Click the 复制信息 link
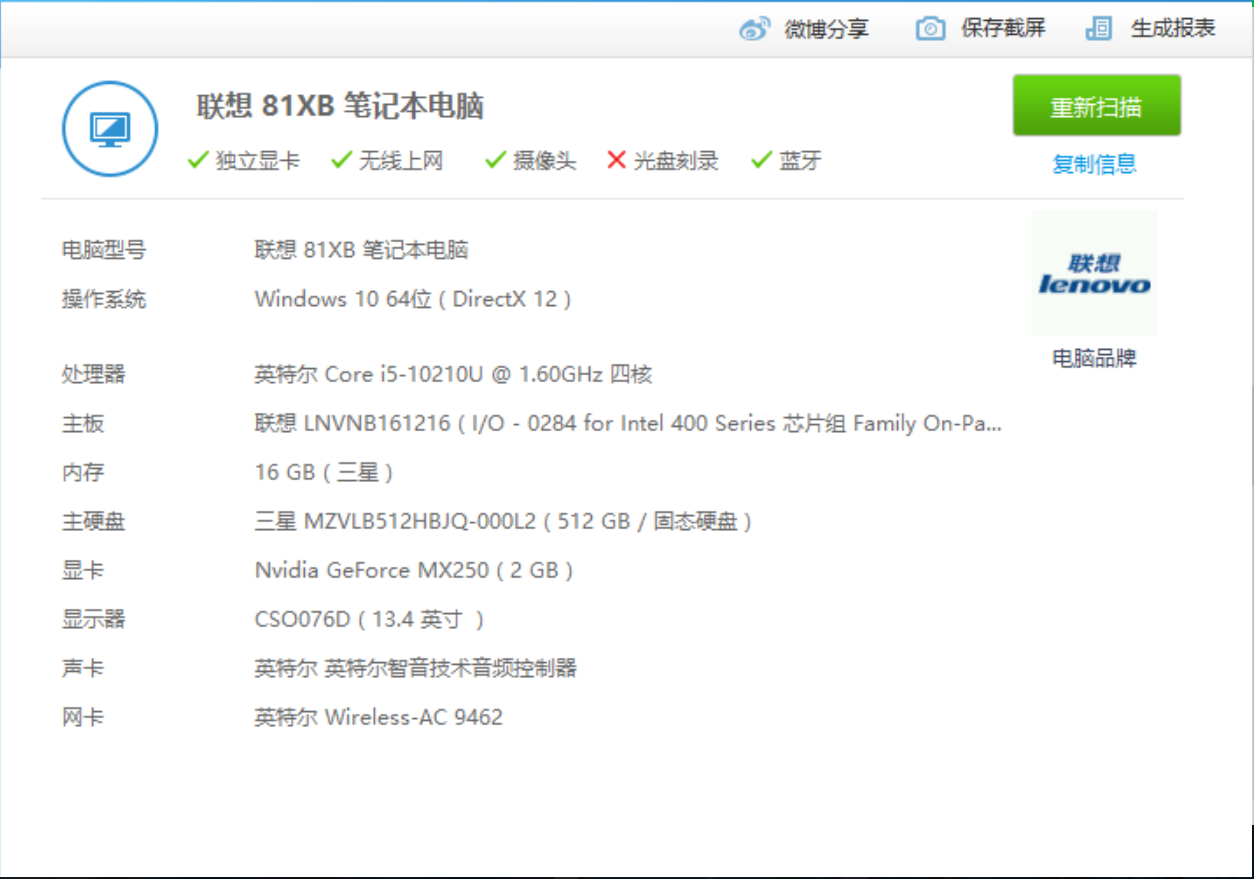Viewport: 1254px width, 879px height. (1095, 164)
